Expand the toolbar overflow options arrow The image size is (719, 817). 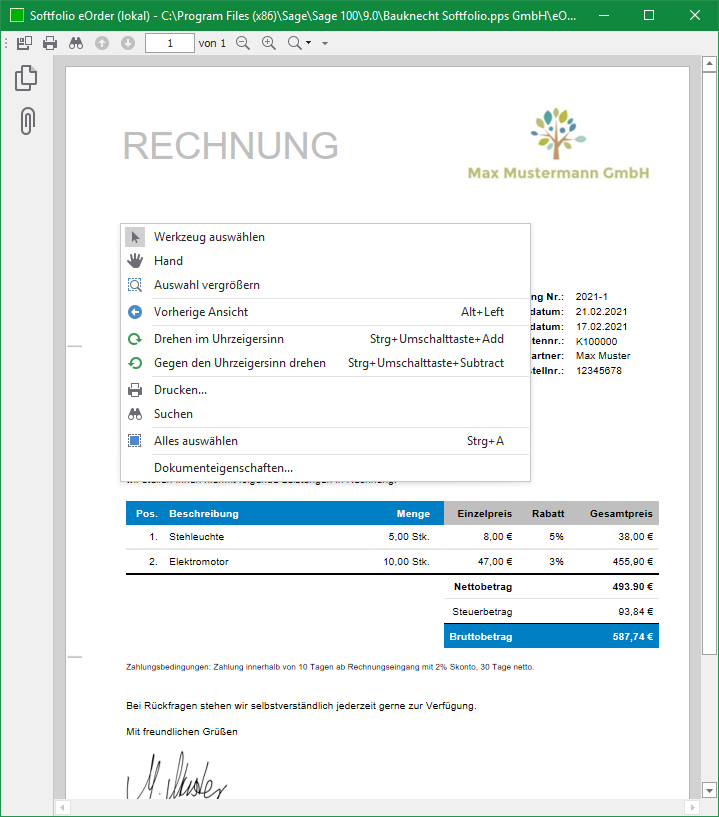(325, 44)
